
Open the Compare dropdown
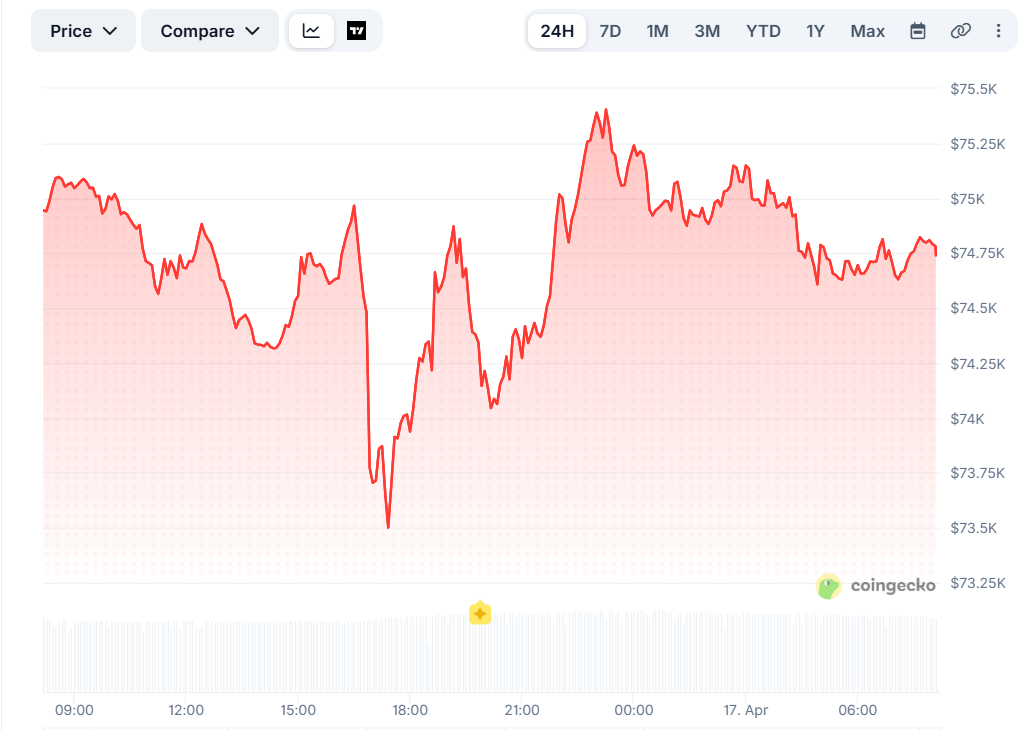pyautogui.click(x=210, y=31)
